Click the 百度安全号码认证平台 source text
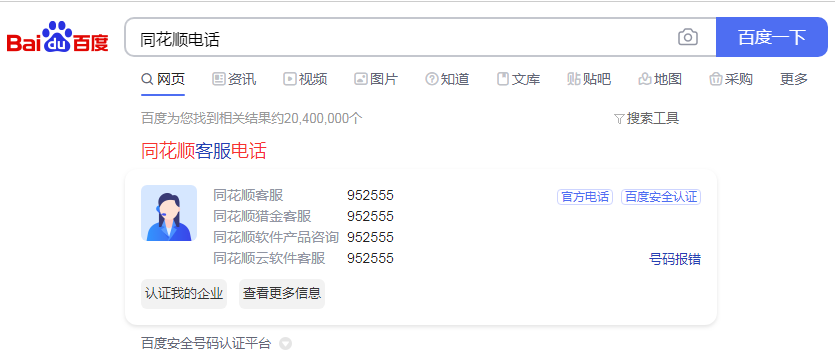 coord(206,343)
